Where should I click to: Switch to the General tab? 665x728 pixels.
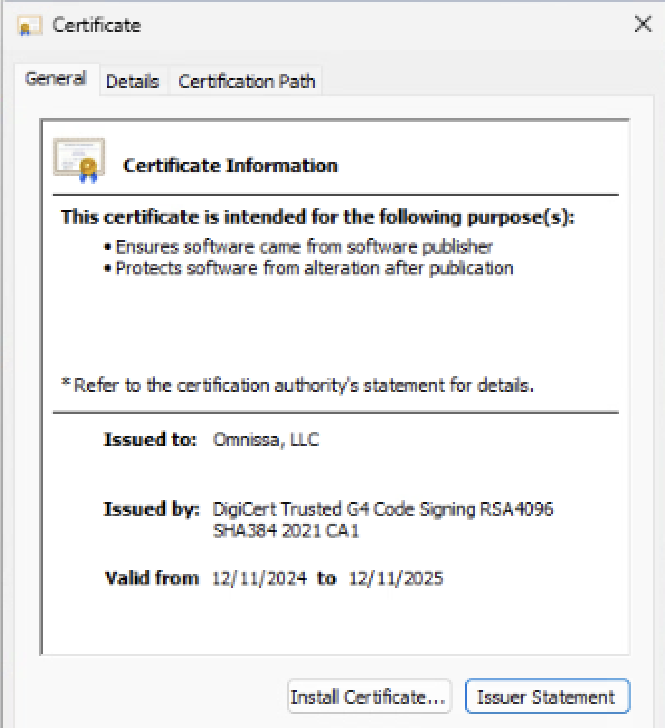(55, 79)
